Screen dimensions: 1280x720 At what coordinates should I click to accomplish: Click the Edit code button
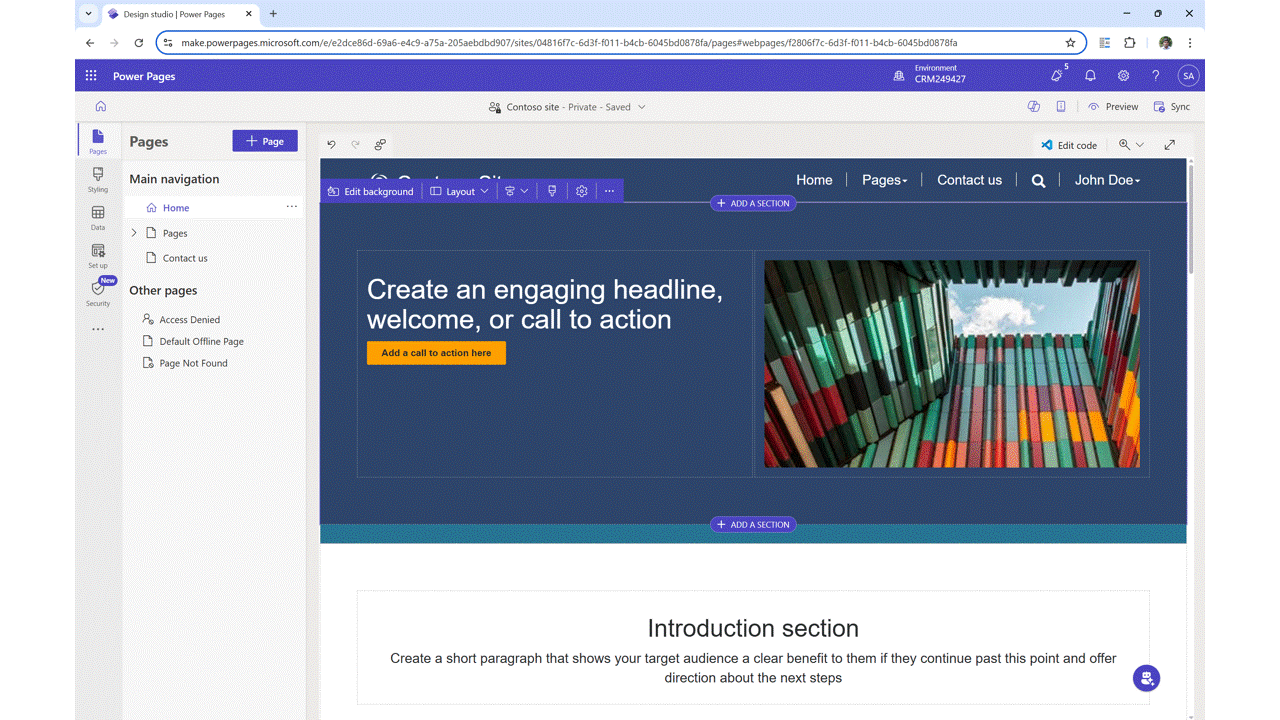click(x=1068, y=145)
